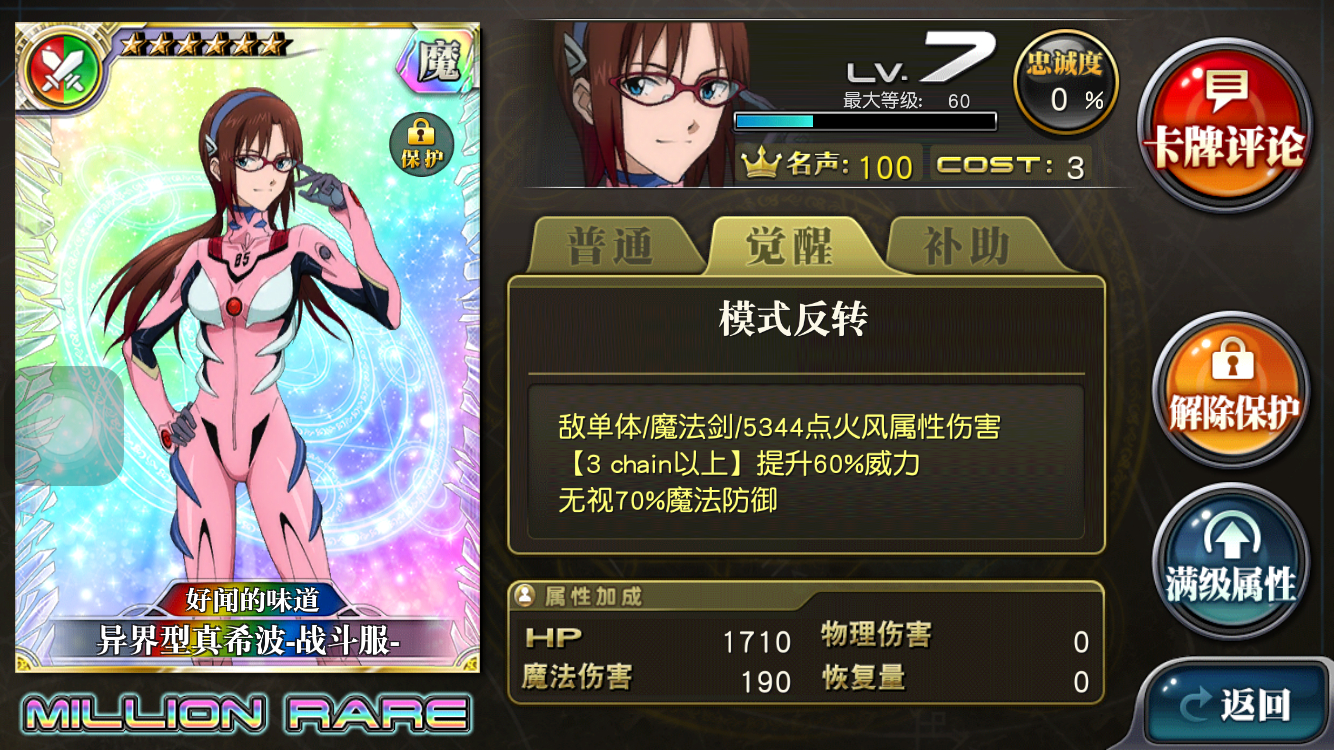Image resolution: width=1334 pixels, height=750 pixels.
Task: Toggle the 保护 lock badge on card
Action: coord(422,143)
